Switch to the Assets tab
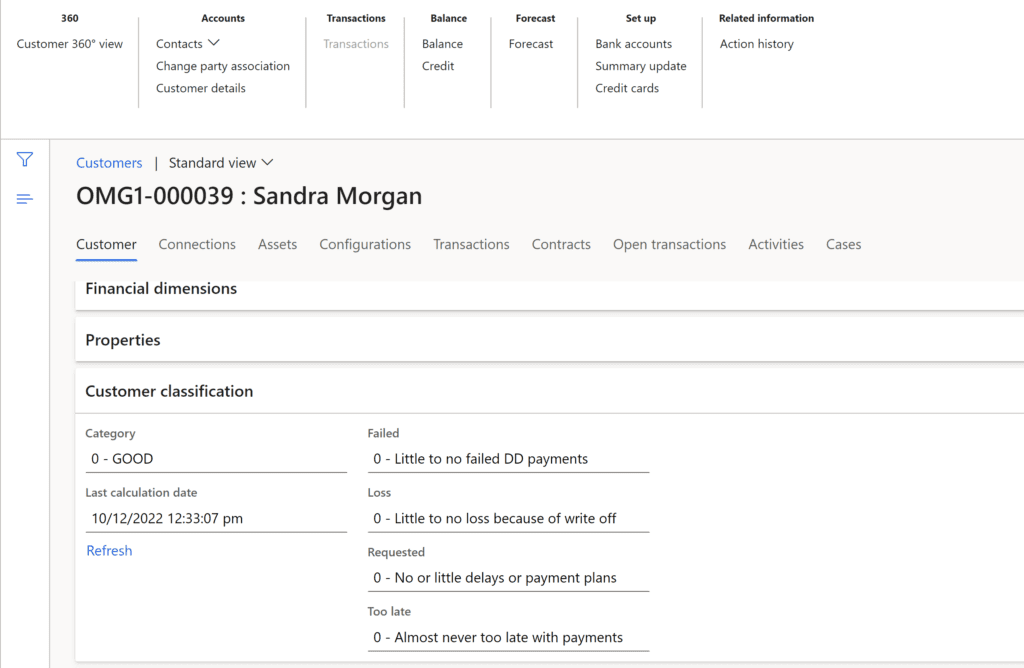Image resolution: width=1024 pixels, height=668 pixels. click(278, 244)
